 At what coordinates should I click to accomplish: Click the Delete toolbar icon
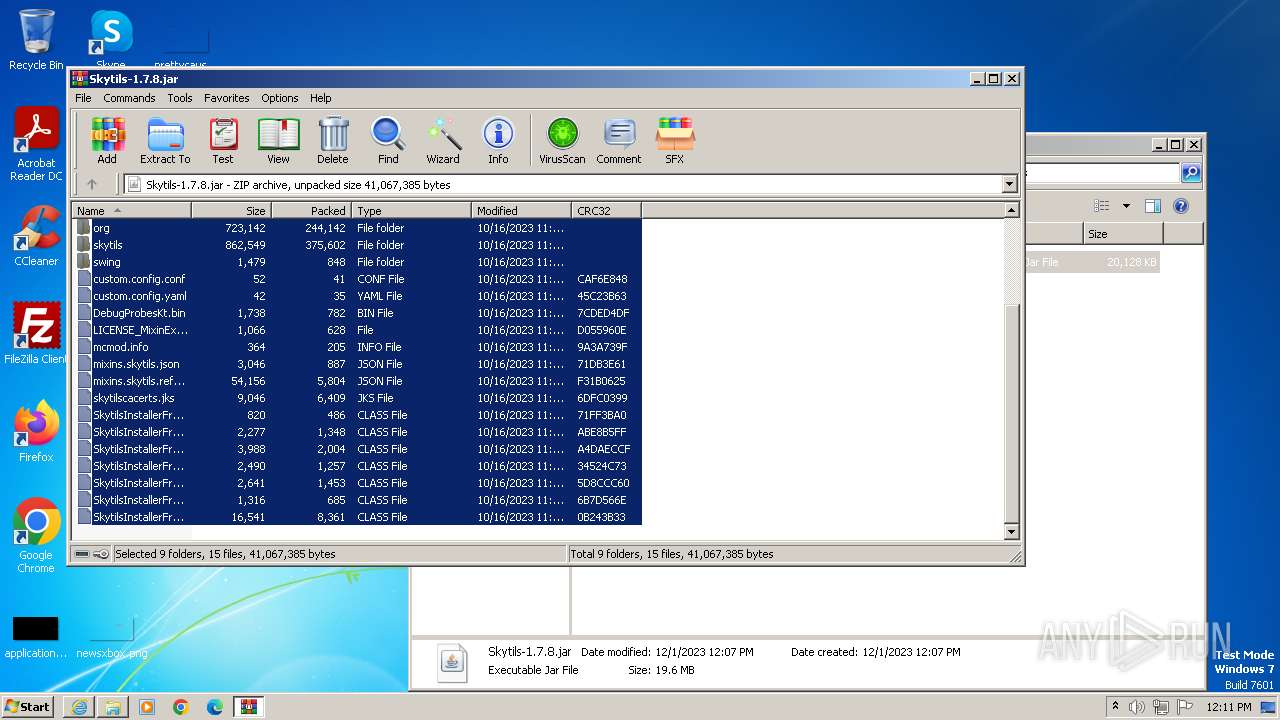[x=333, y=141]
